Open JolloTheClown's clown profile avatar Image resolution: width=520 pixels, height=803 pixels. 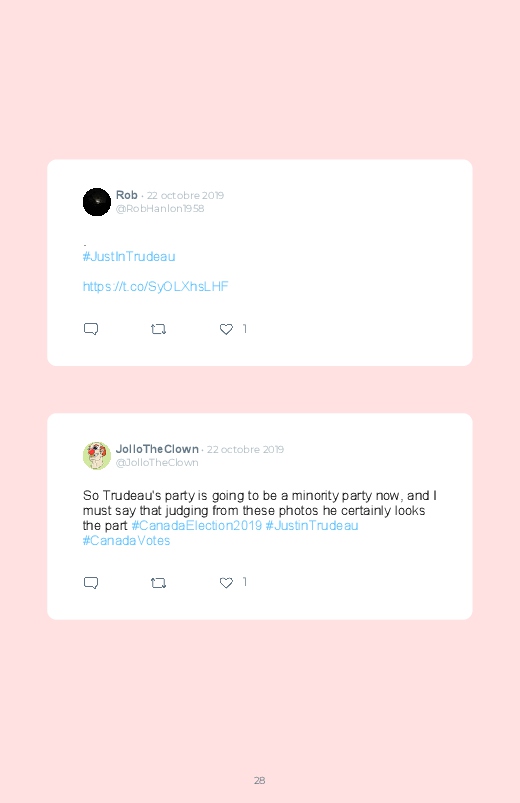click(97, 456)
